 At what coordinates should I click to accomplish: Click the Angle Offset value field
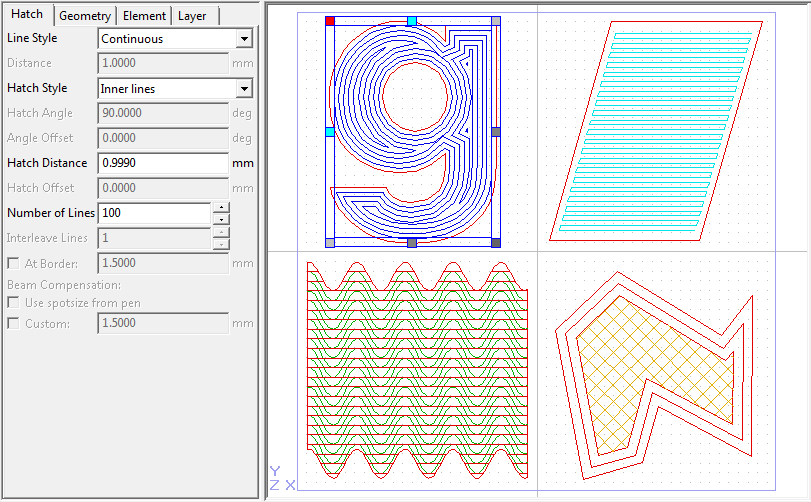point(163,138)
